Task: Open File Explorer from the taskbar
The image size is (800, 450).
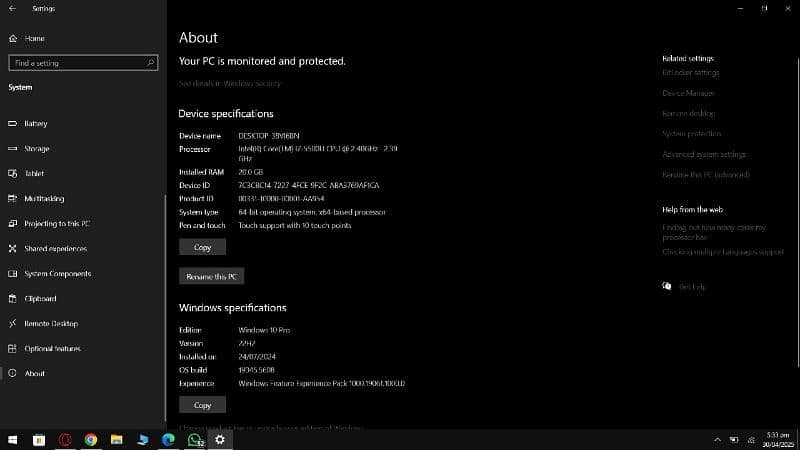Action: (117, 440)
